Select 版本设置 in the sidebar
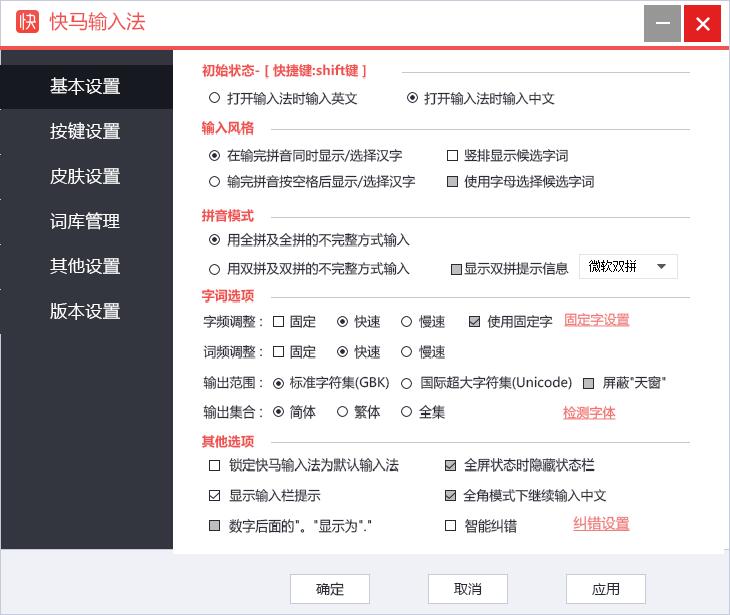 click(x=85, y=311)
